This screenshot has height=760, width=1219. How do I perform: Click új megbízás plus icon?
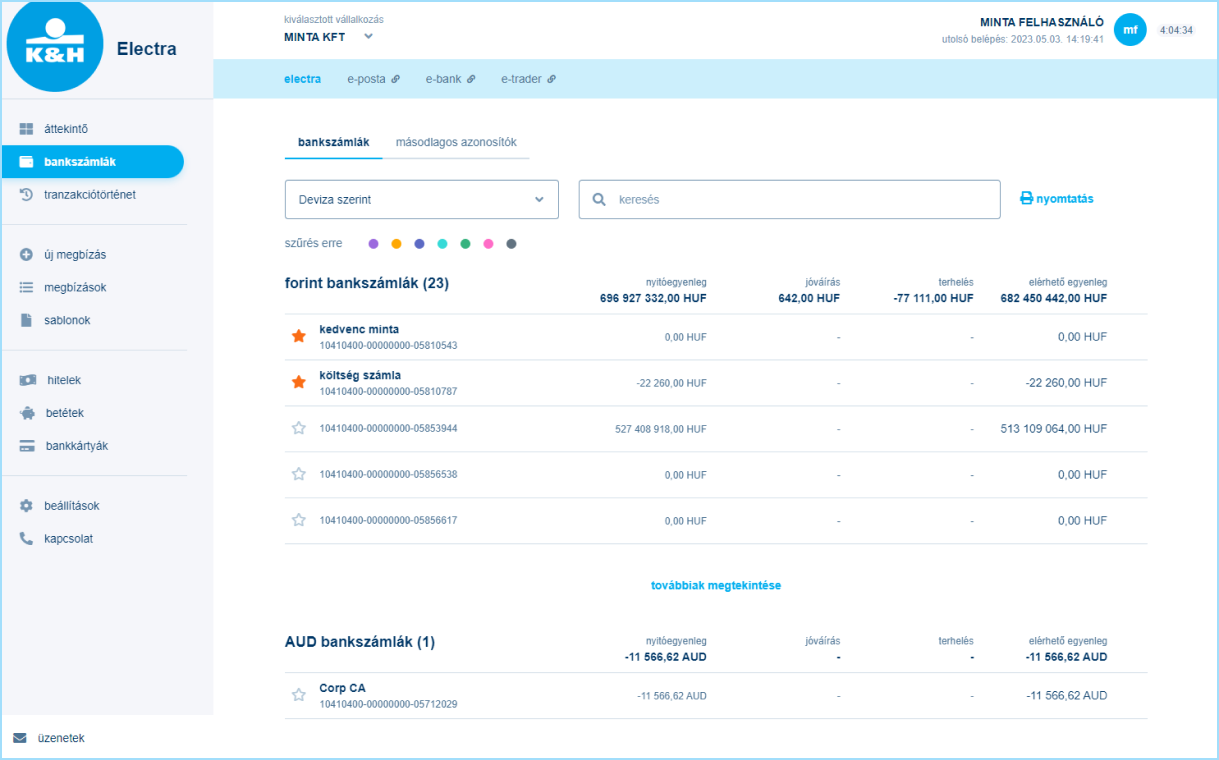click(x=27, y=255)
